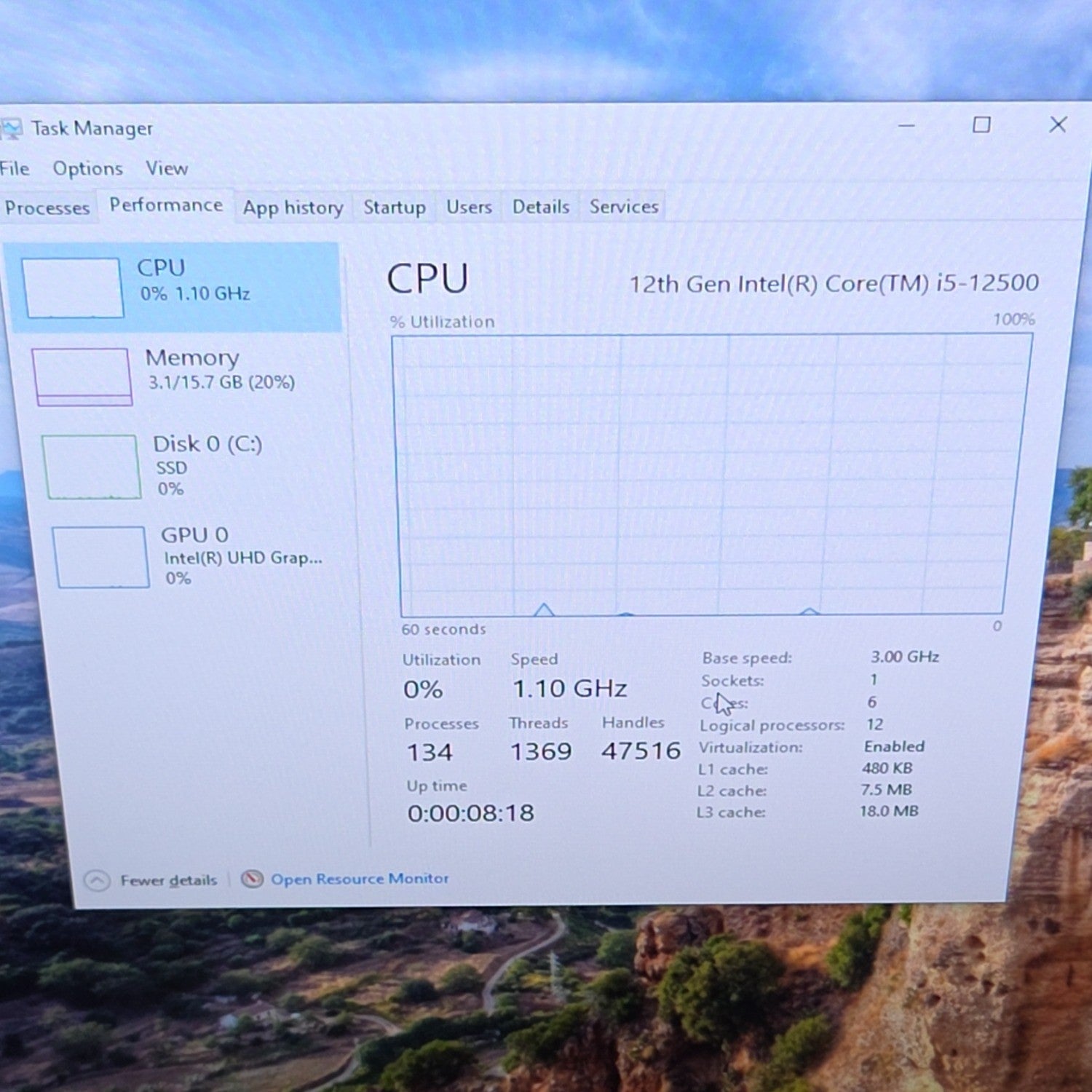
Task: Collapse view with Fewer details button
Action: (151, 881)
